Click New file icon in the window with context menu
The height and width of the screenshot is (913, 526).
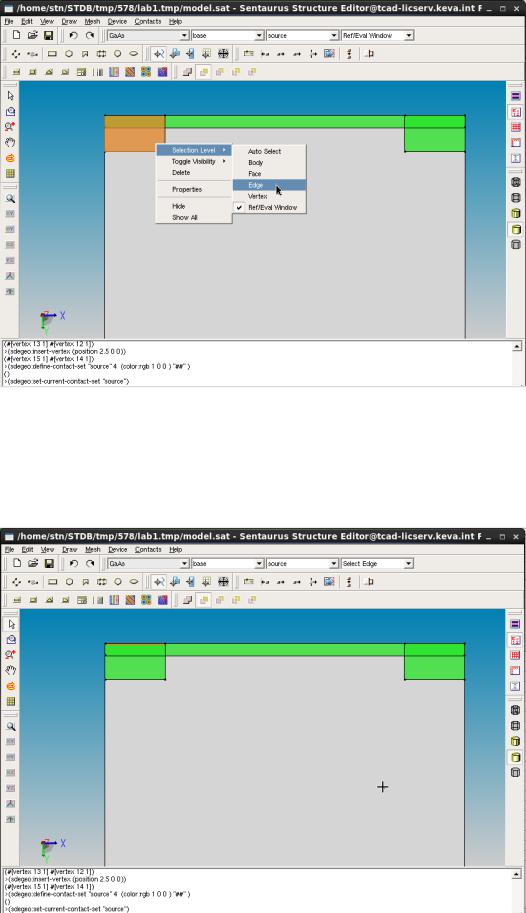16,35
